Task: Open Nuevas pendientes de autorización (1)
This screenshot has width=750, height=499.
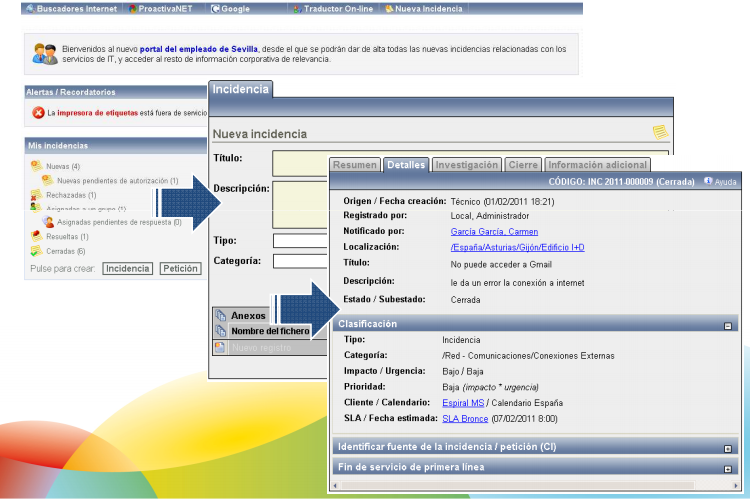Action: point(118,181)
